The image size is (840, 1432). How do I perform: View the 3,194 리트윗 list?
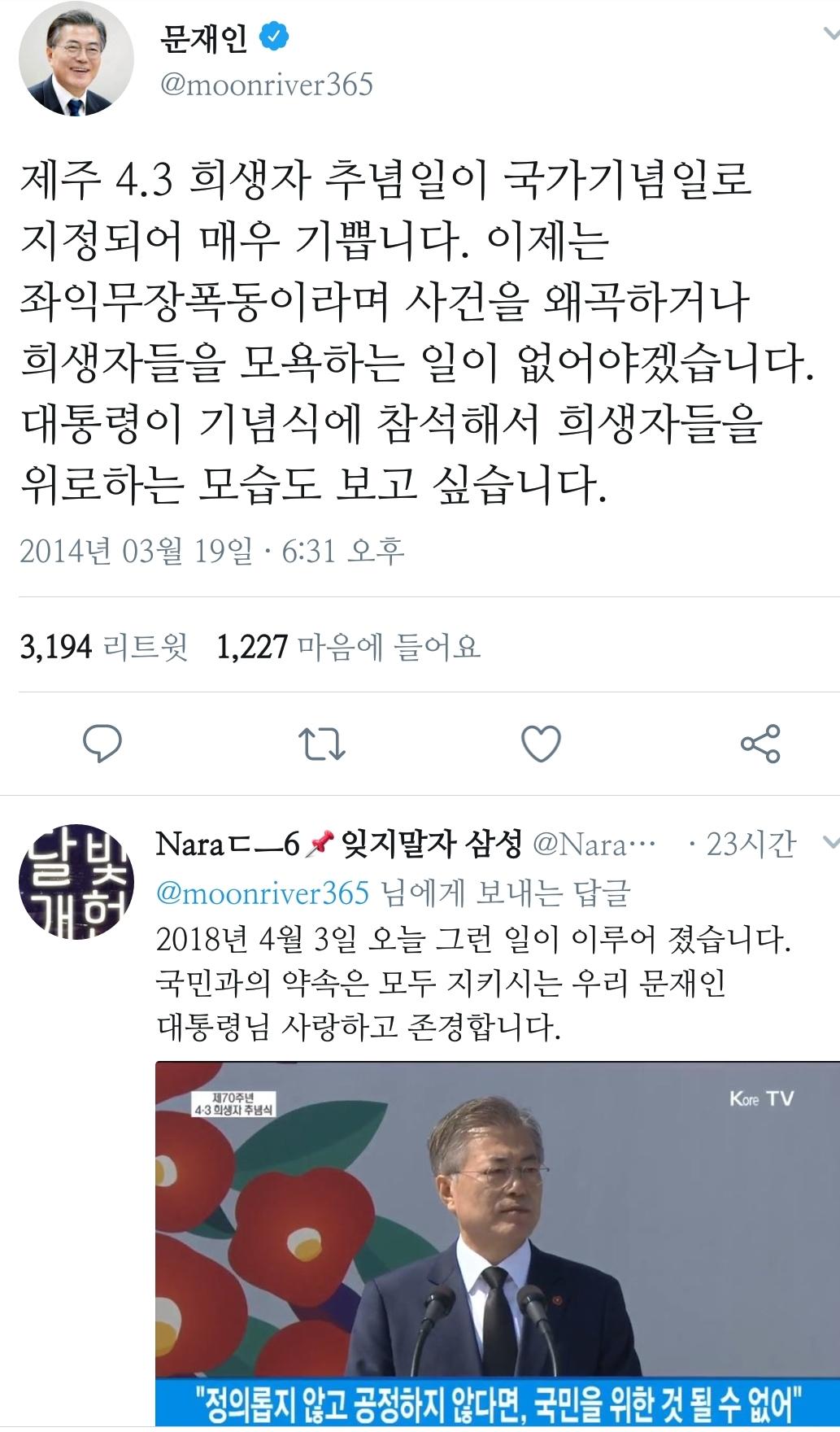click(x=104, y=647)
